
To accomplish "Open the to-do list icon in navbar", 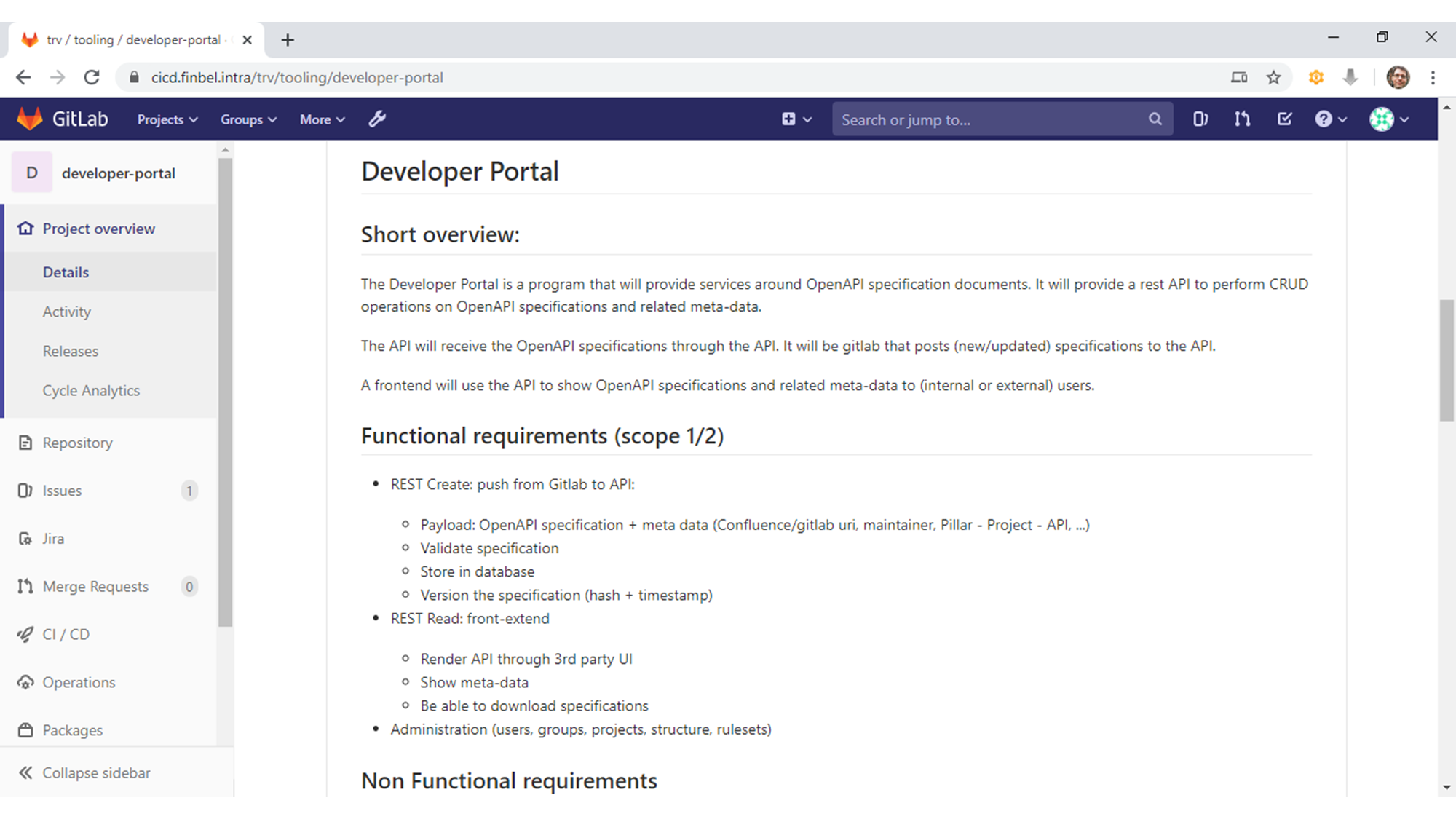I will click(1284, 119).
